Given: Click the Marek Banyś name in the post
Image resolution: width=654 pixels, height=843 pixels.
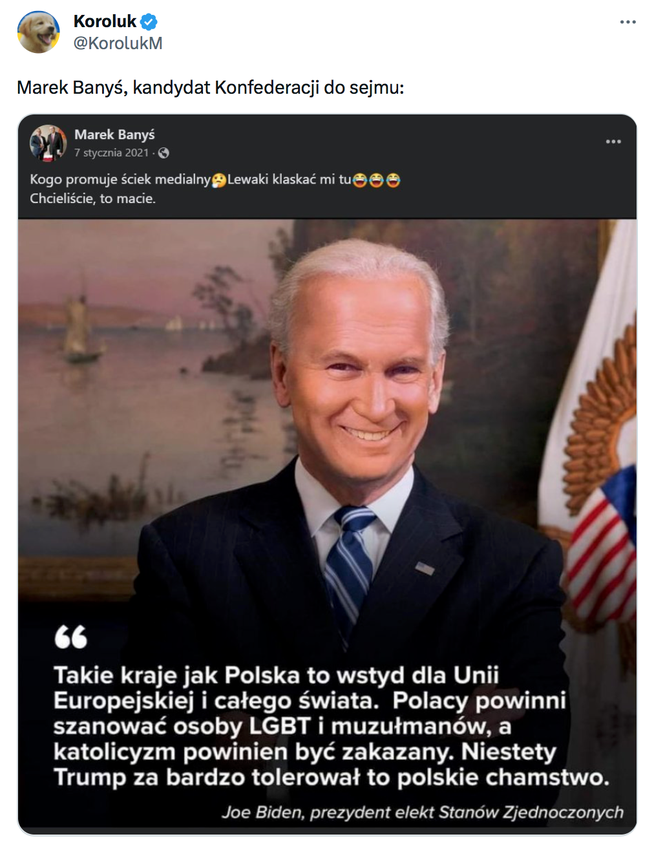Looking at the screenshot, I should click(x=114, y=135).
